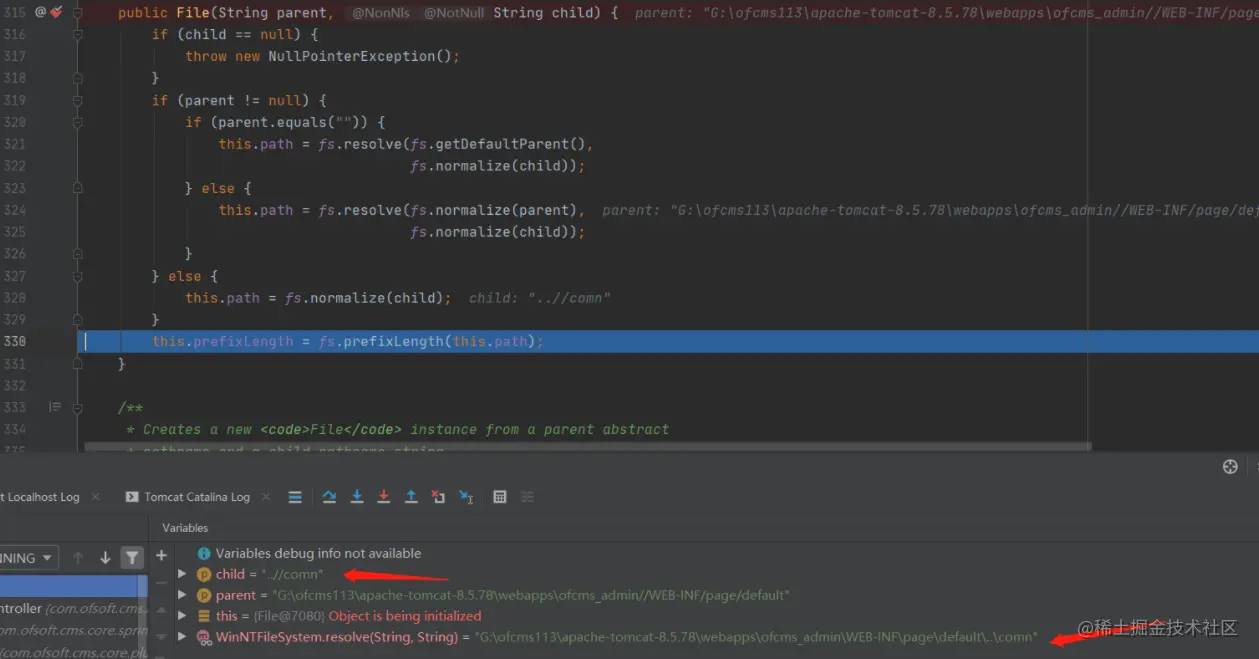Click inline hint child: "..//comn" on line 328
This screenshot has width=1259, height=659.
coord(540,298)
